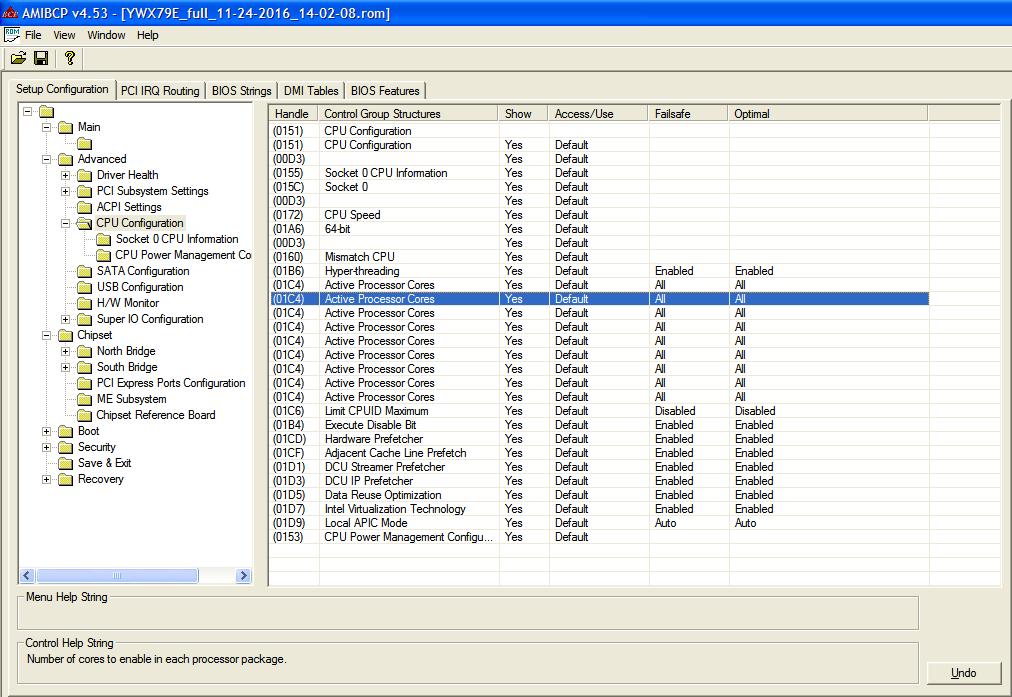This screenshot has height=697, width=1012.
Task: Click the tree scrollbar right arrow
Action: [243, 576]
